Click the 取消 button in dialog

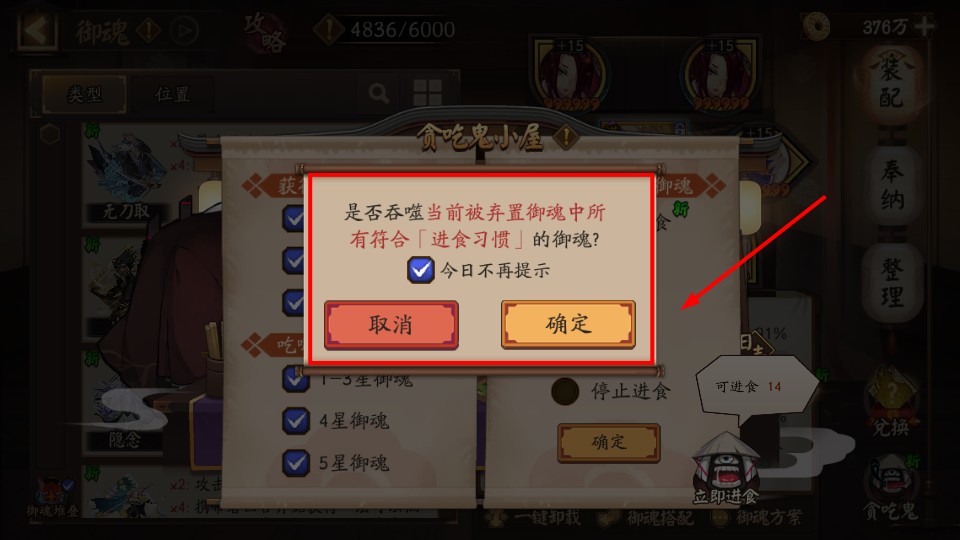(391, 324)
